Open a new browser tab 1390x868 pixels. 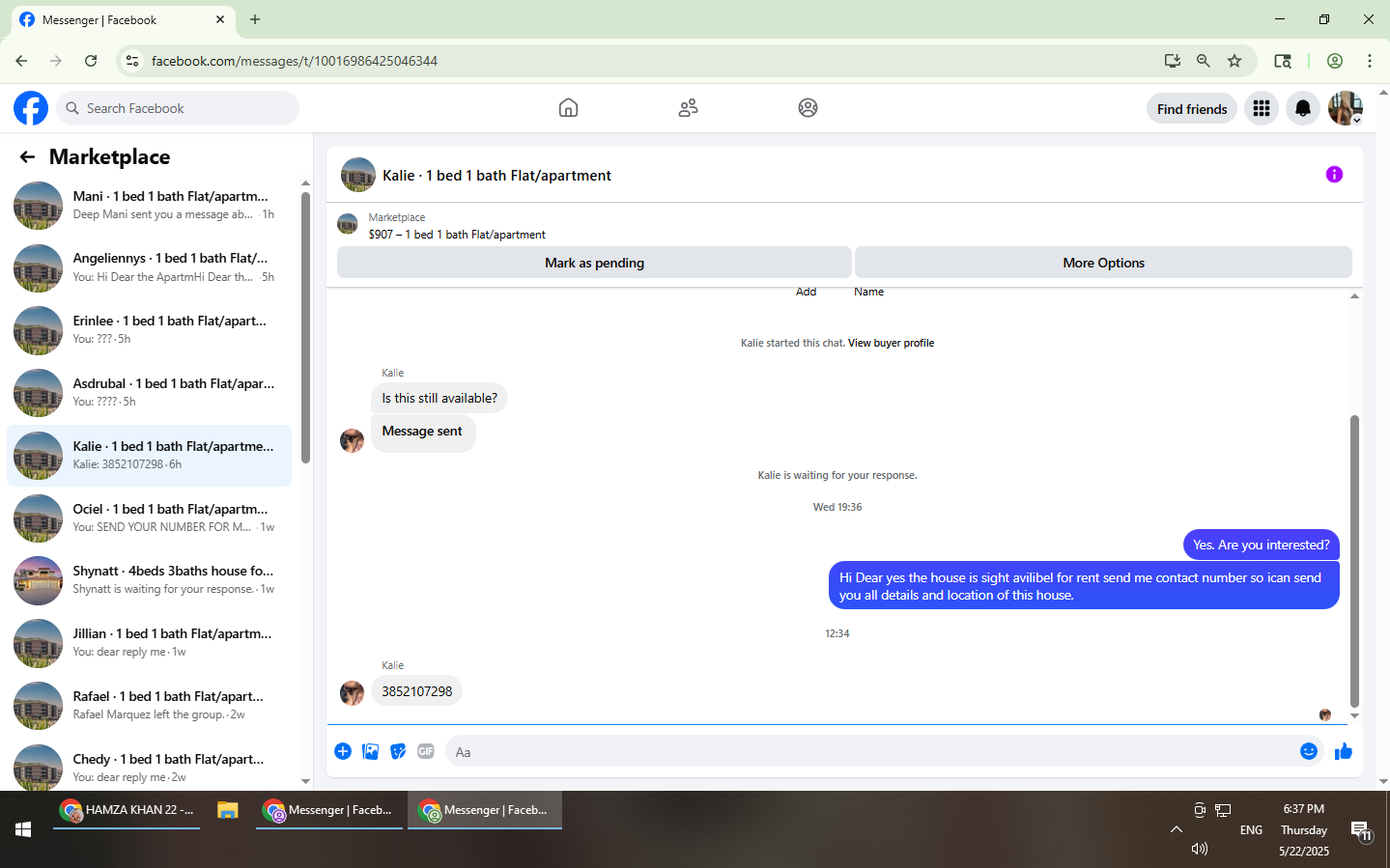[x=255, y=19]
